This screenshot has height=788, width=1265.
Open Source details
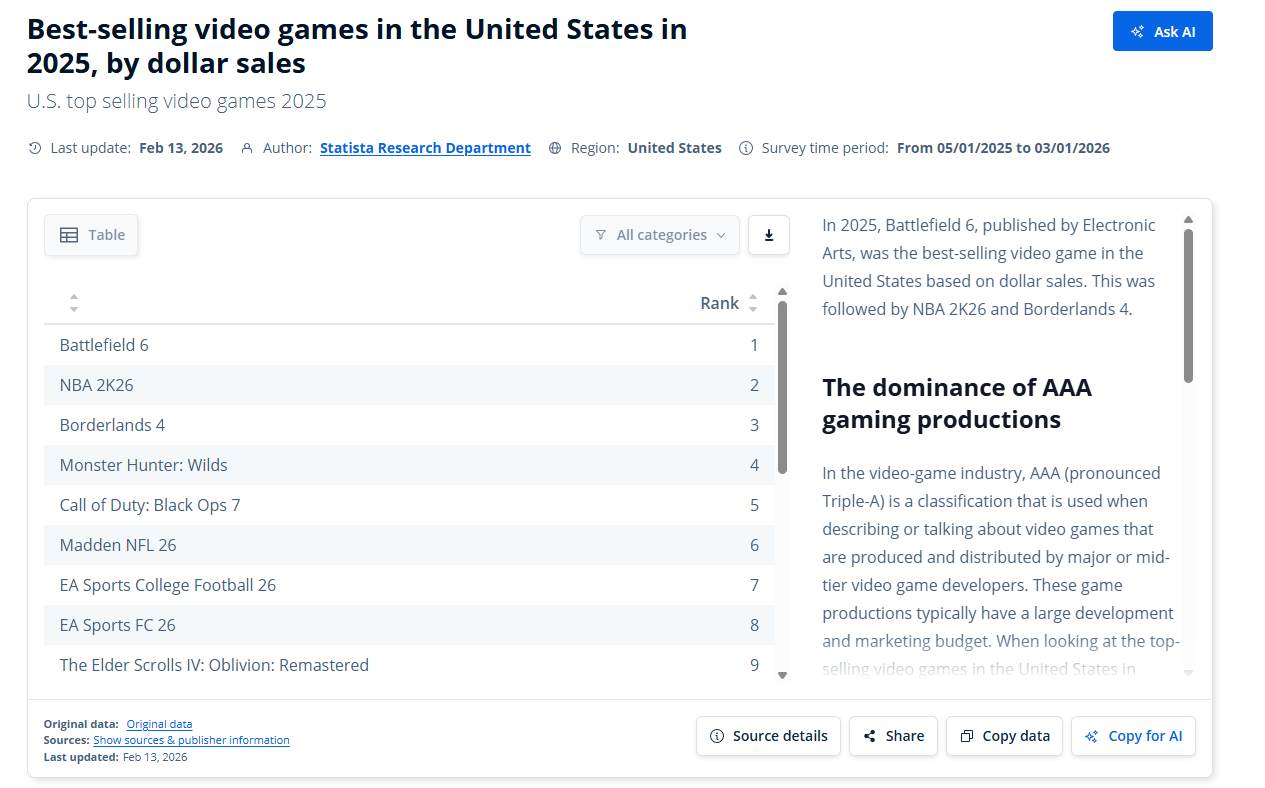[768, 736]
